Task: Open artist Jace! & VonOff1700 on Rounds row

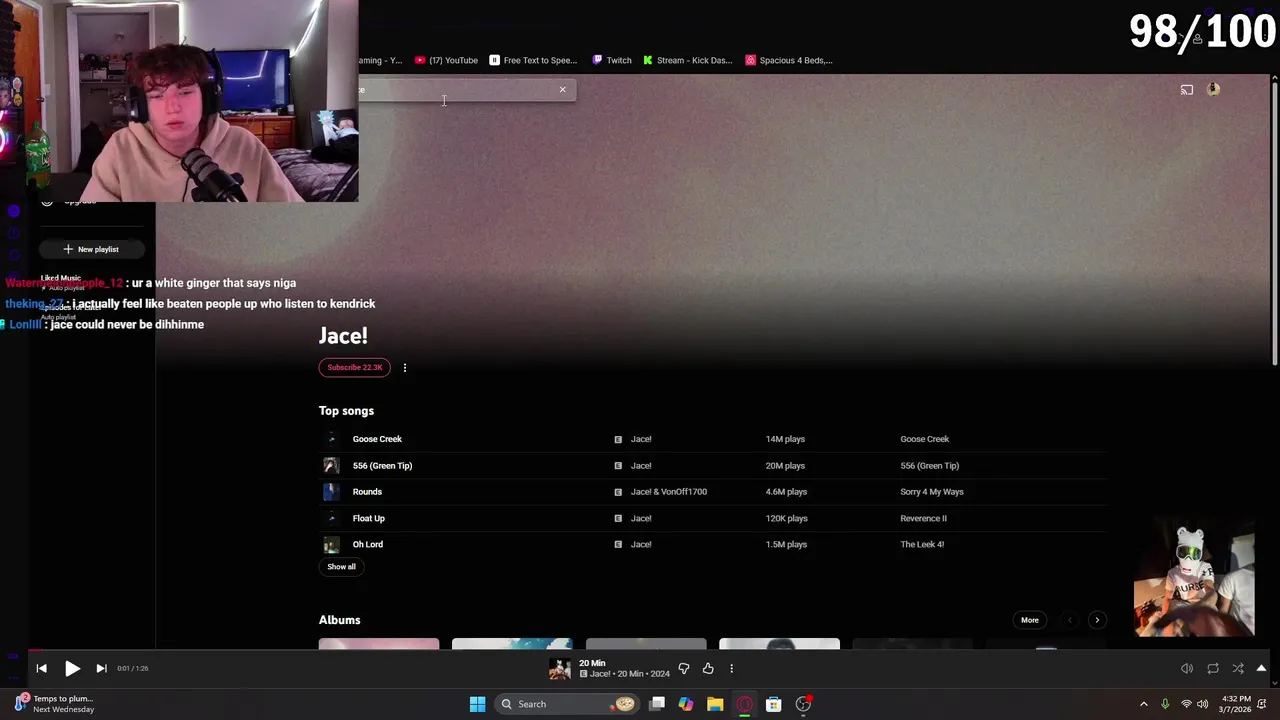Action: 668,492
